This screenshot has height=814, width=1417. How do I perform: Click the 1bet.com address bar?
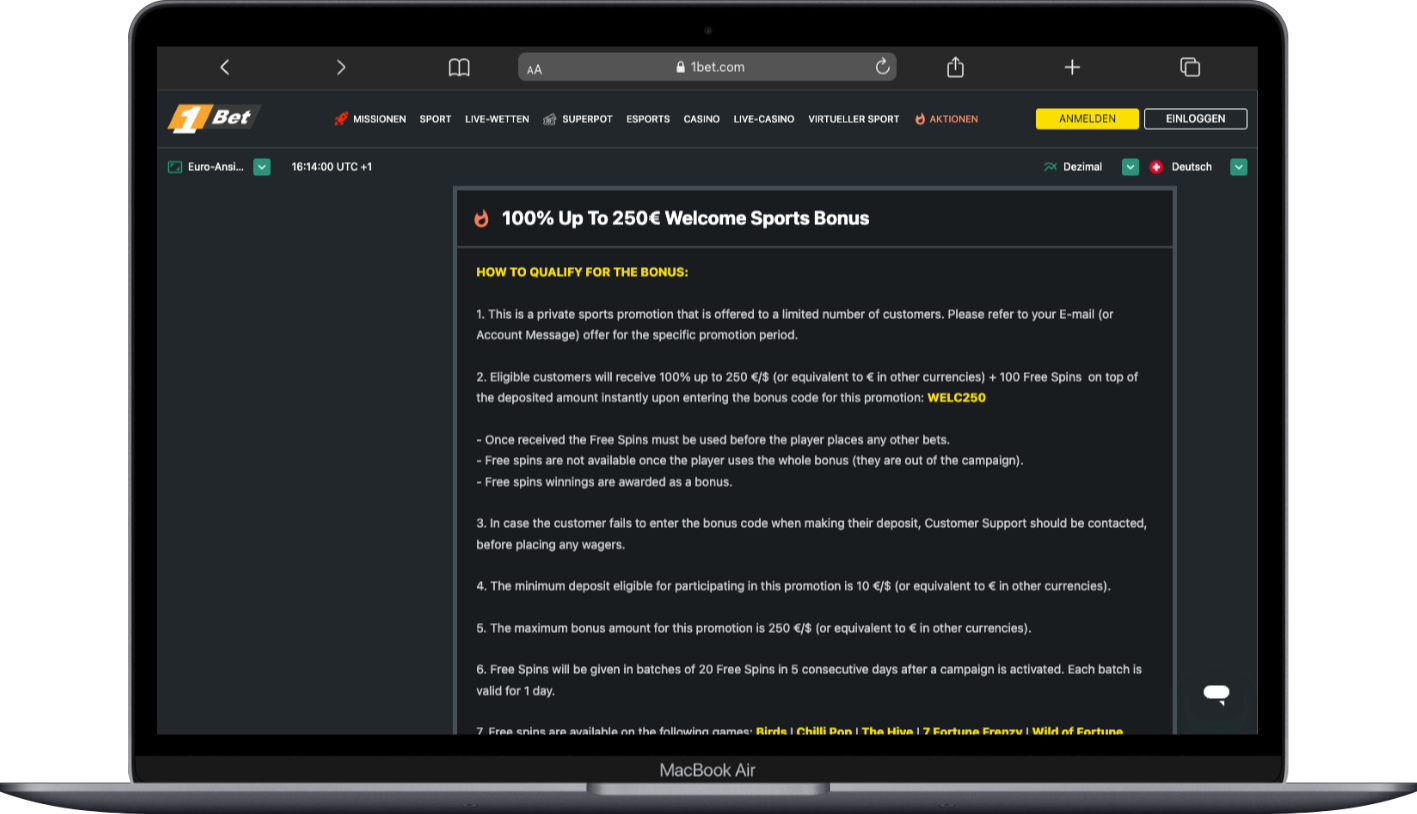pos(710,67)
